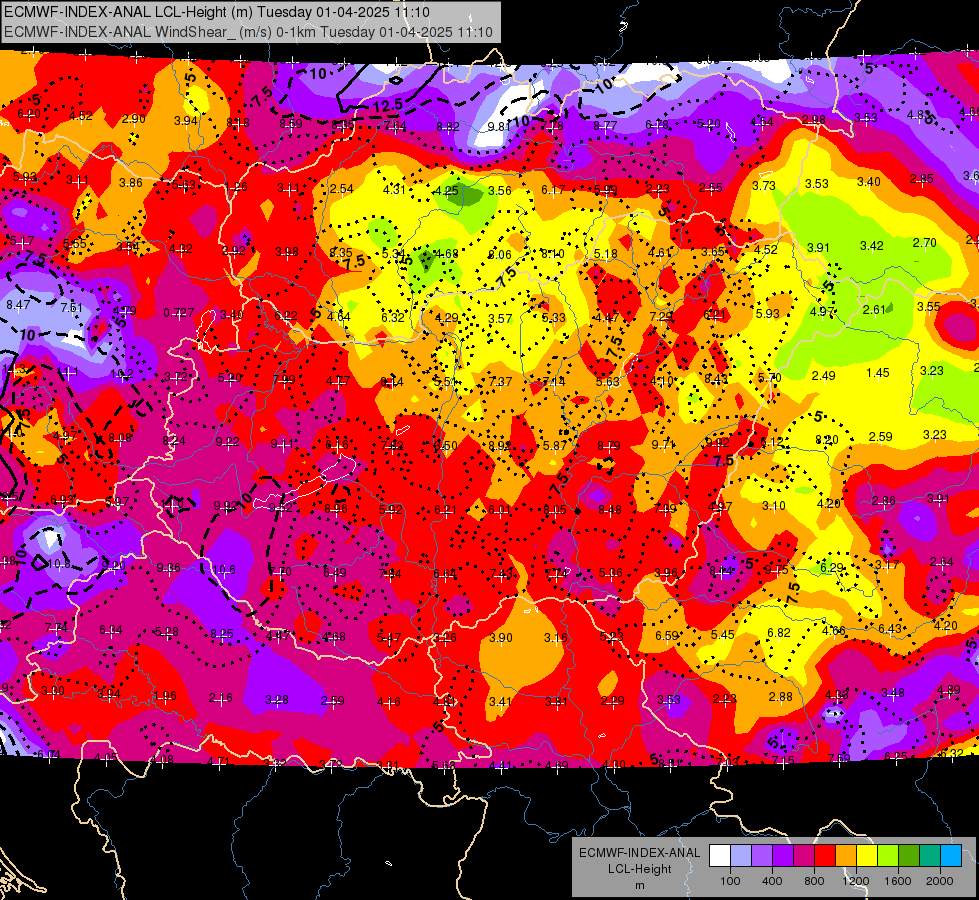Click the wind shear value '9.71'
This screenshot has height=900, width=979.
tap(663, 445)
